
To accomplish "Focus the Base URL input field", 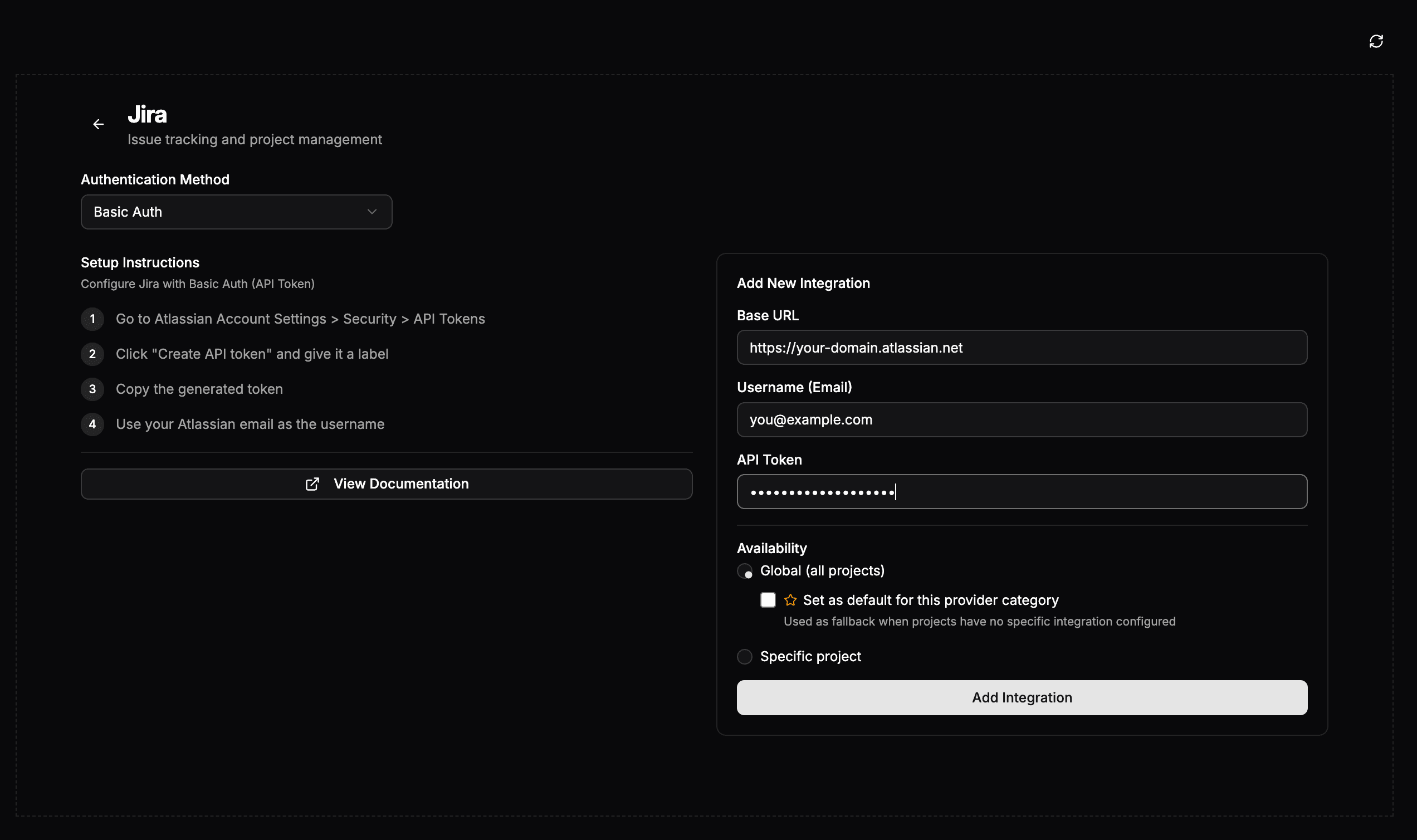I will coord(1022,348).
